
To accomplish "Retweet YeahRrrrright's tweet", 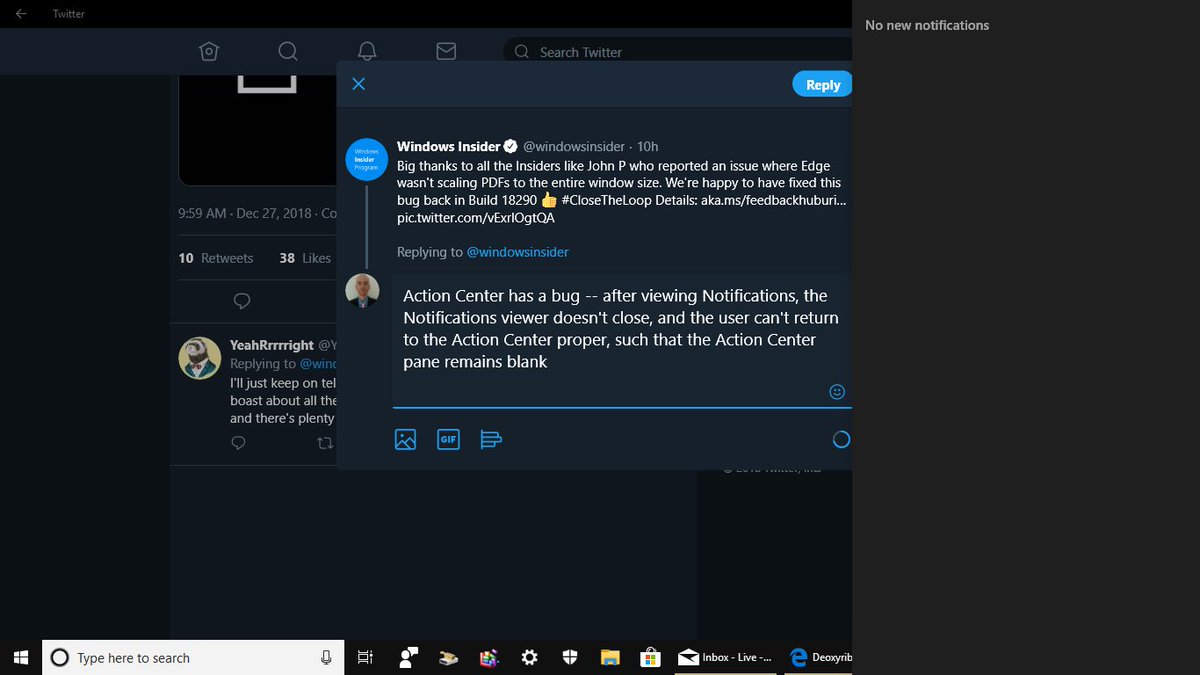I will tap(324, 443).
